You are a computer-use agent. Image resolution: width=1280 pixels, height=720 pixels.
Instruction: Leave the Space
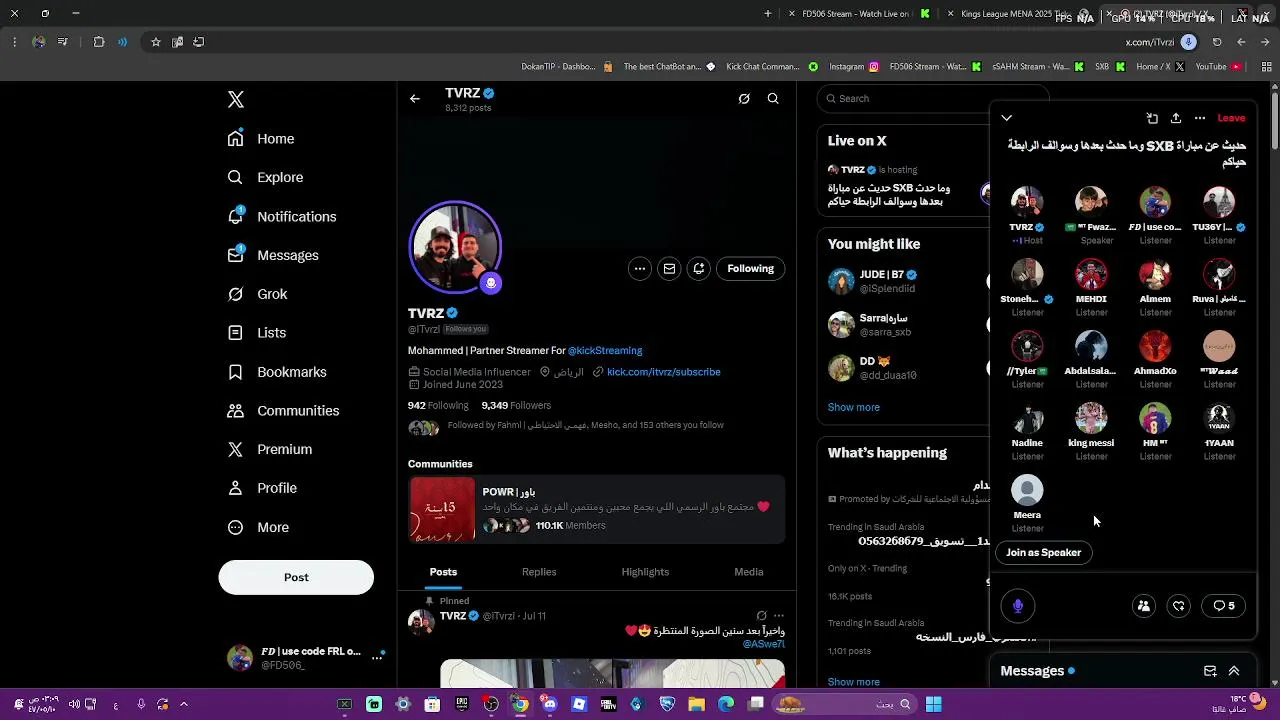[x=1231, y=118]
